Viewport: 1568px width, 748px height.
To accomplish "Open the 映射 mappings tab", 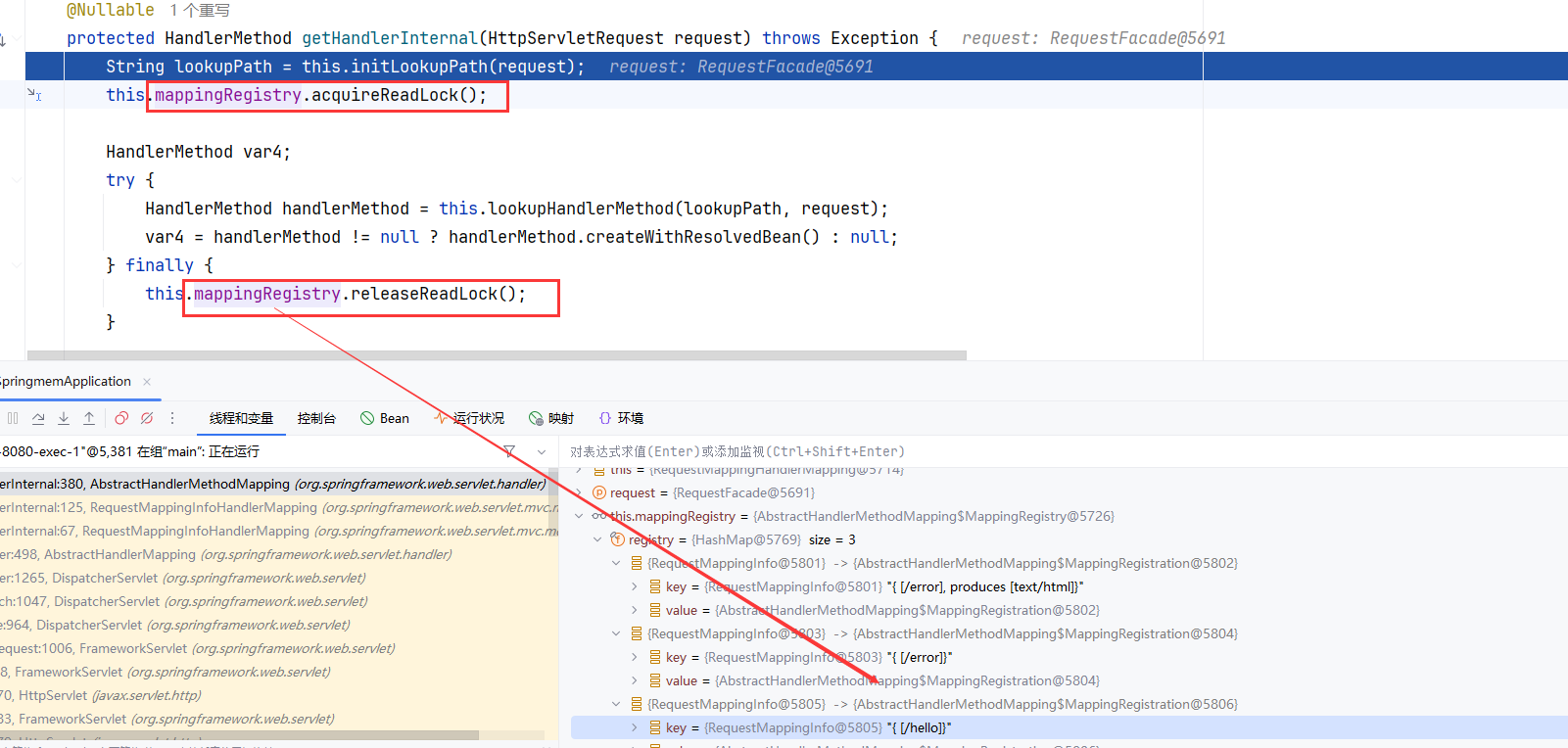I will click(551, 418).
